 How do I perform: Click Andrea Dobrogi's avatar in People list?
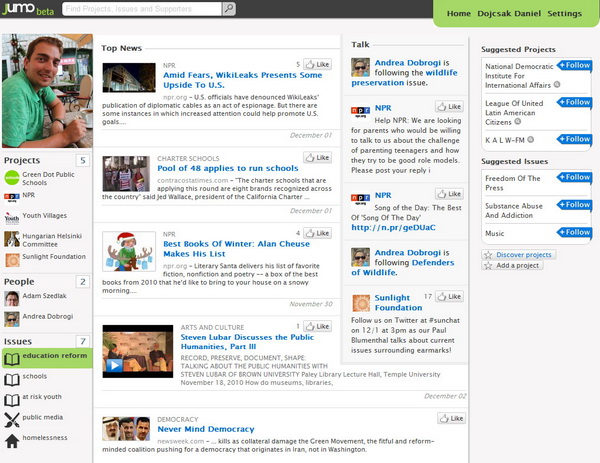coord(12,319)
